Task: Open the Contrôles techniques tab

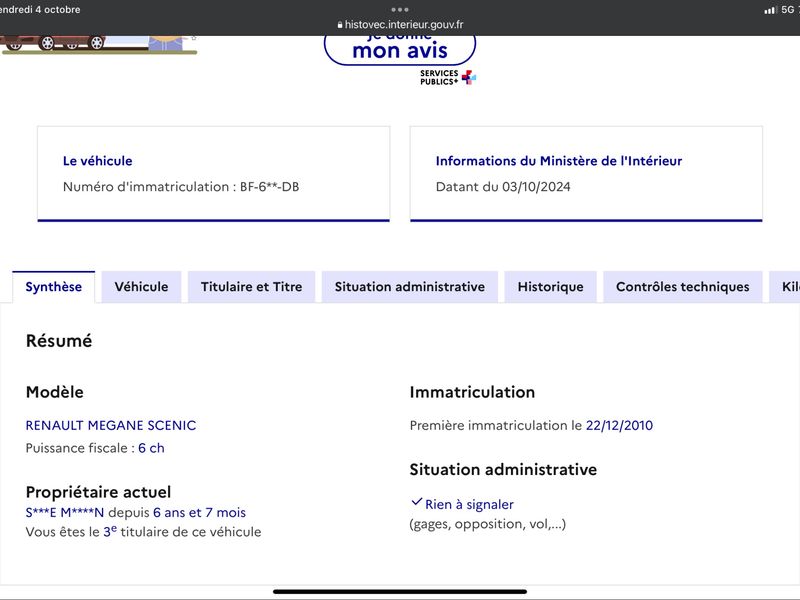Action: tap(683, 287)
